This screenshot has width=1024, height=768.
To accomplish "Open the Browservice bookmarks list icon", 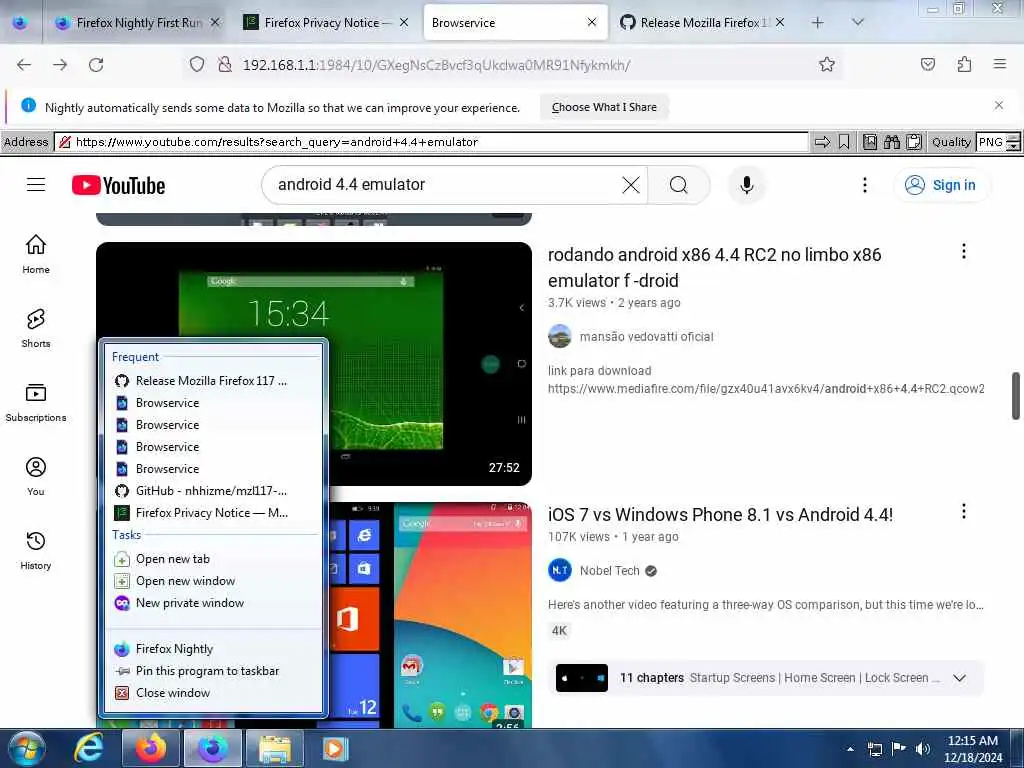I will click(870, 142).
